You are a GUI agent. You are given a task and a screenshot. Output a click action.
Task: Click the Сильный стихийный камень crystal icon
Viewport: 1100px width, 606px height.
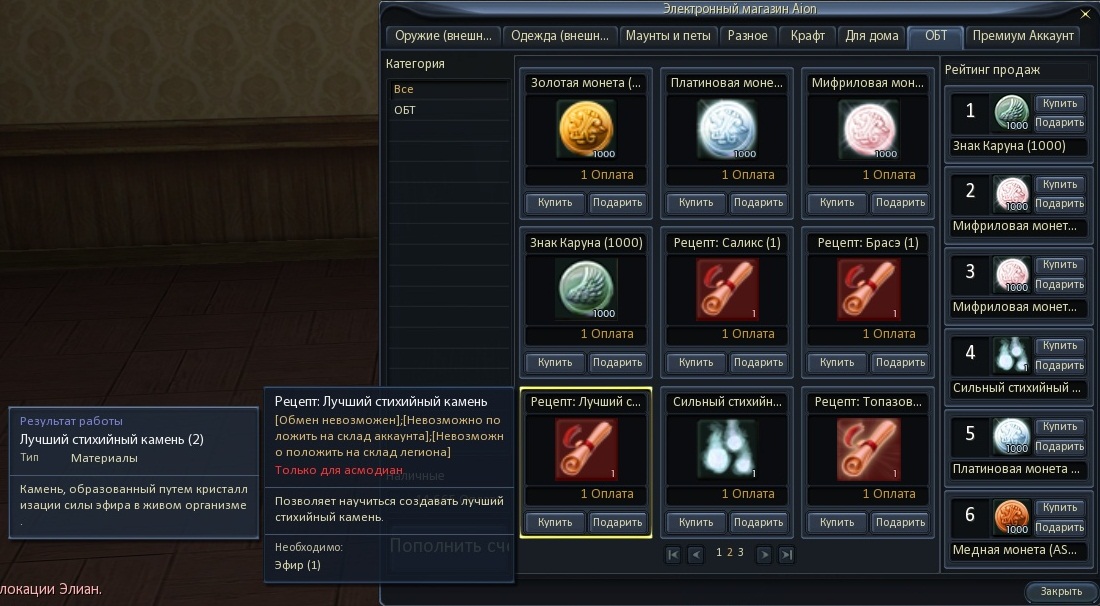[727, 449]
